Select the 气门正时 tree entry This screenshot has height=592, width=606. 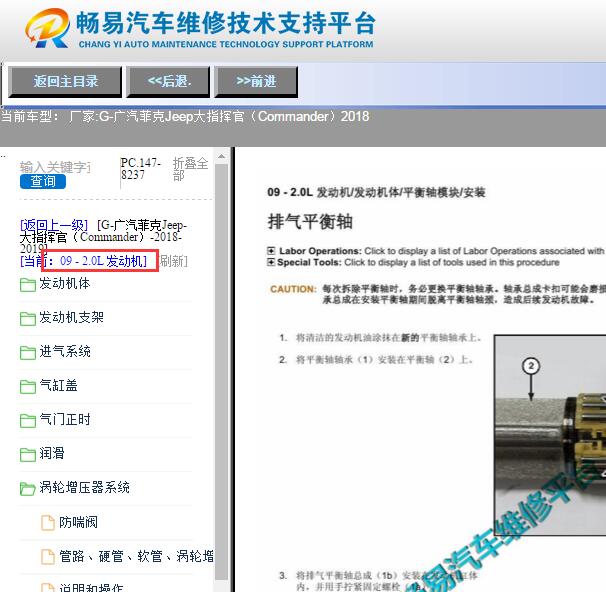65,419
